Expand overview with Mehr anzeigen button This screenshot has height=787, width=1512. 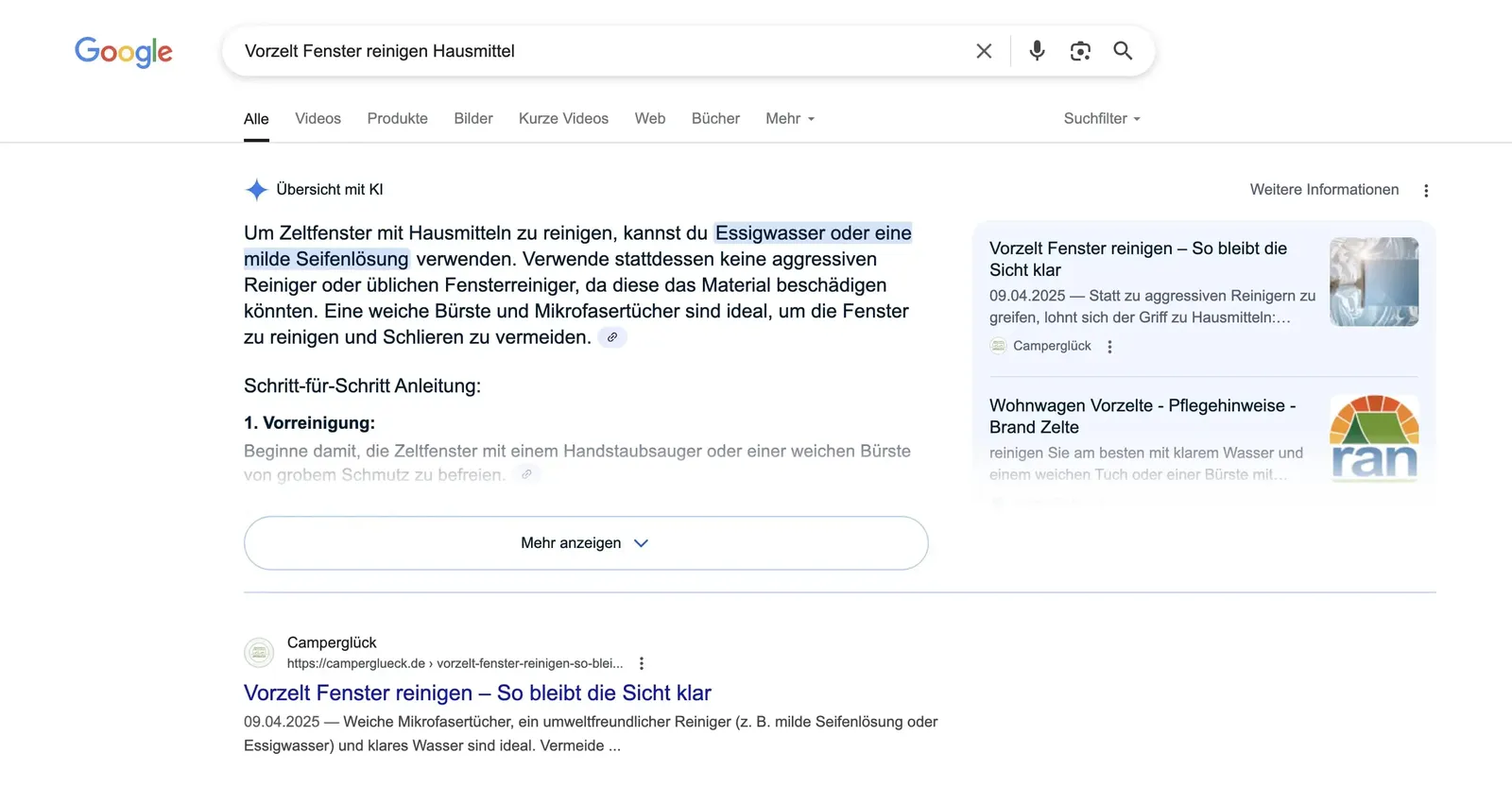(x=586, y=543)
